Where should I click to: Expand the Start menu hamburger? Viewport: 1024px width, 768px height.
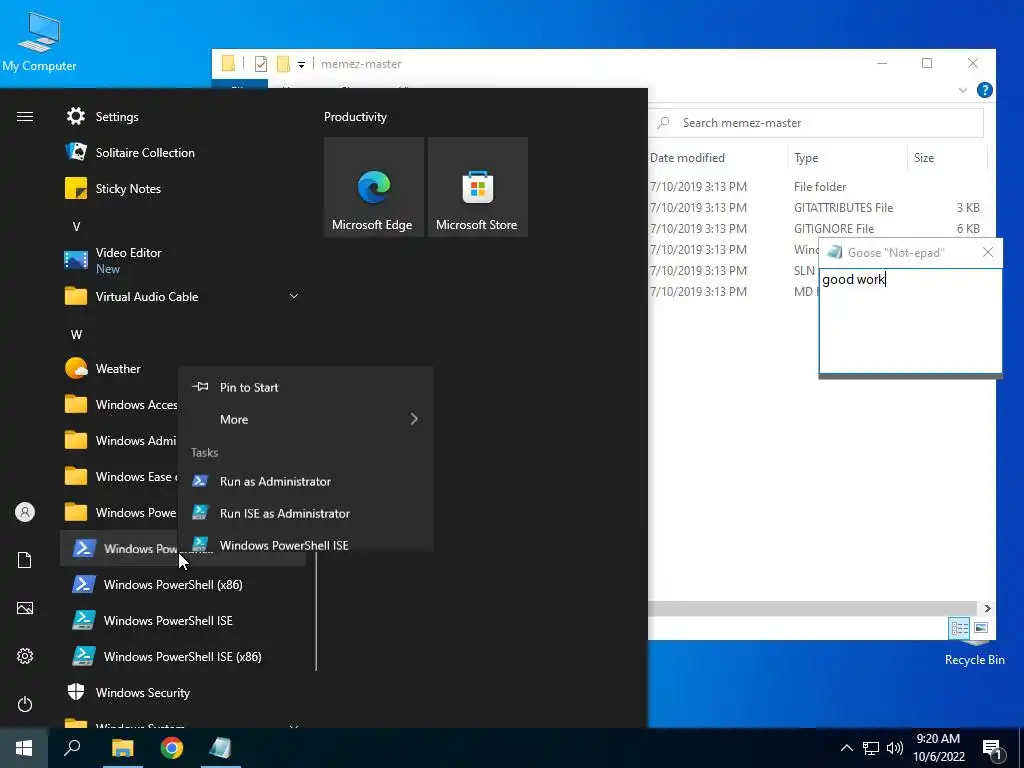[25, 117]
